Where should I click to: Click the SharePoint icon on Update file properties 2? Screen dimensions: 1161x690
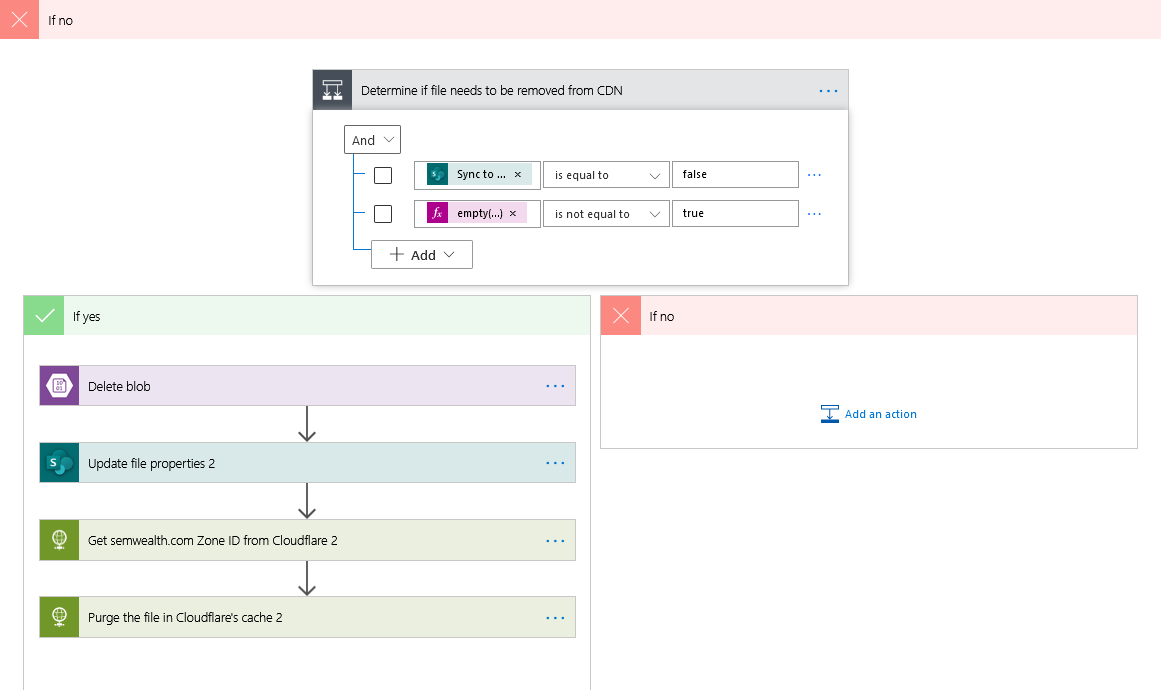(x=59, y=463)
